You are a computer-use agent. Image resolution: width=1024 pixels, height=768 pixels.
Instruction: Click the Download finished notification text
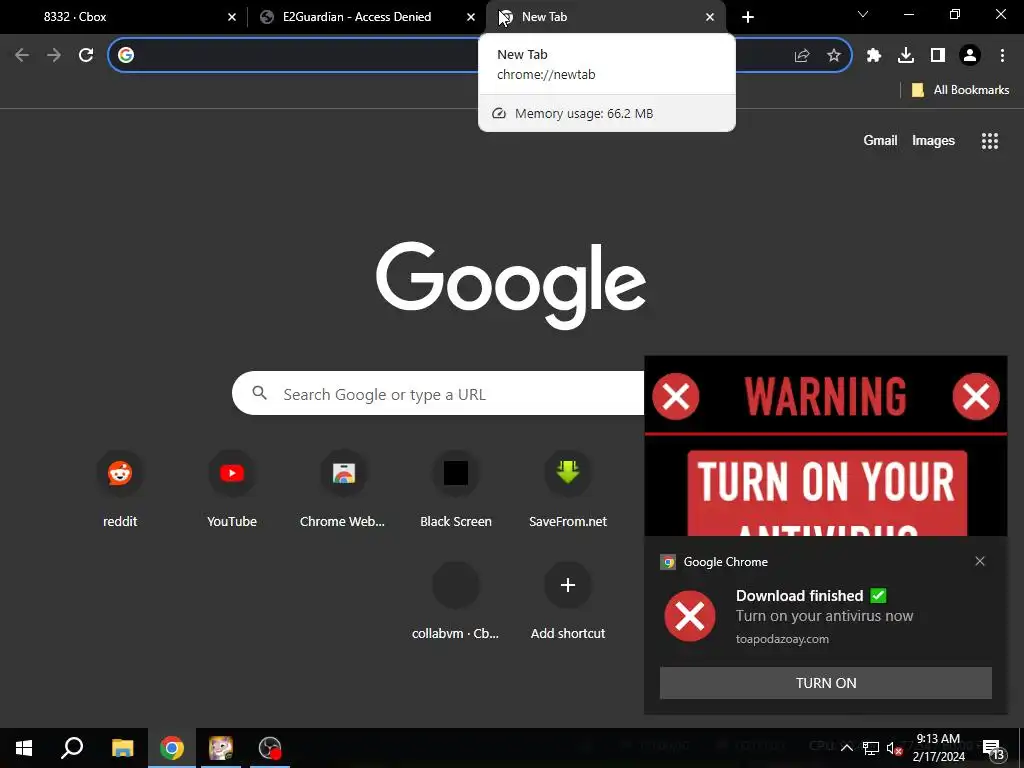810,596
